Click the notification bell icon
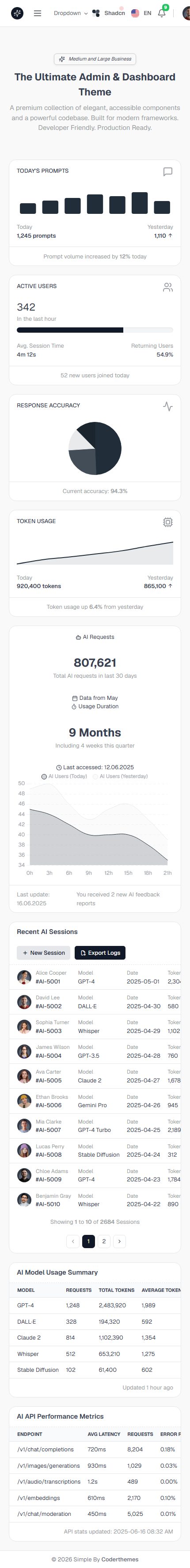This screenshot has height=1568, width=190. (x=162, y=13)
